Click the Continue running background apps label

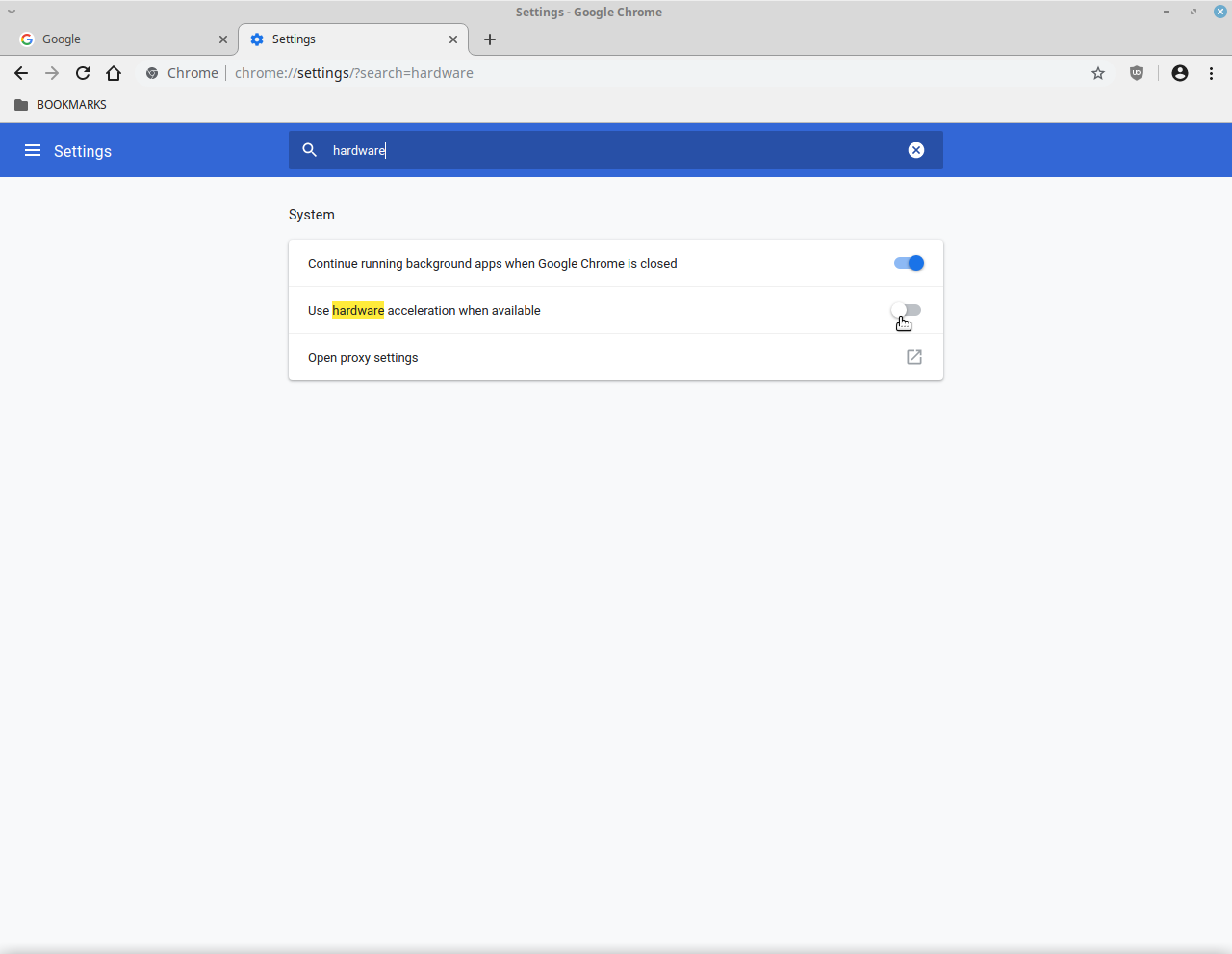coord(493,263)
